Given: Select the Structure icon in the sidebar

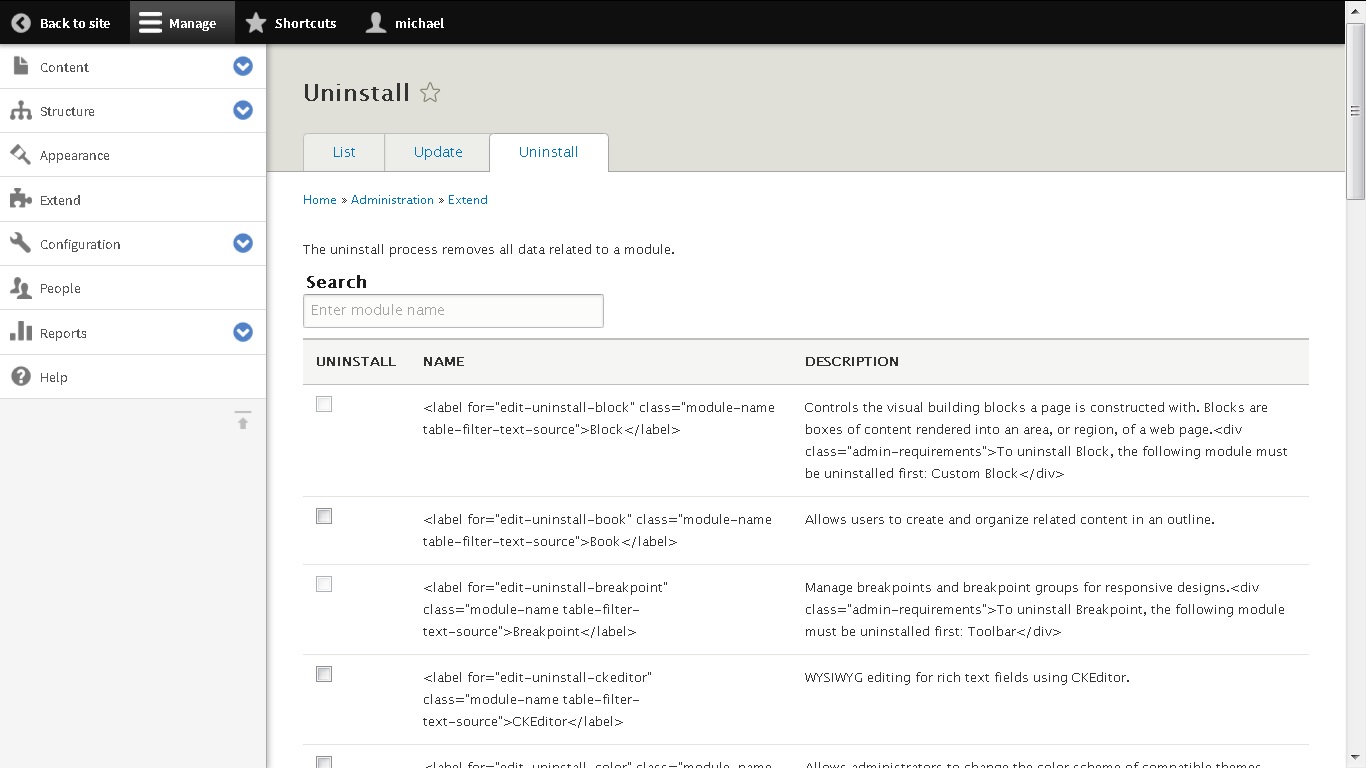Looking at the screenshot, I should coord(20,110).
